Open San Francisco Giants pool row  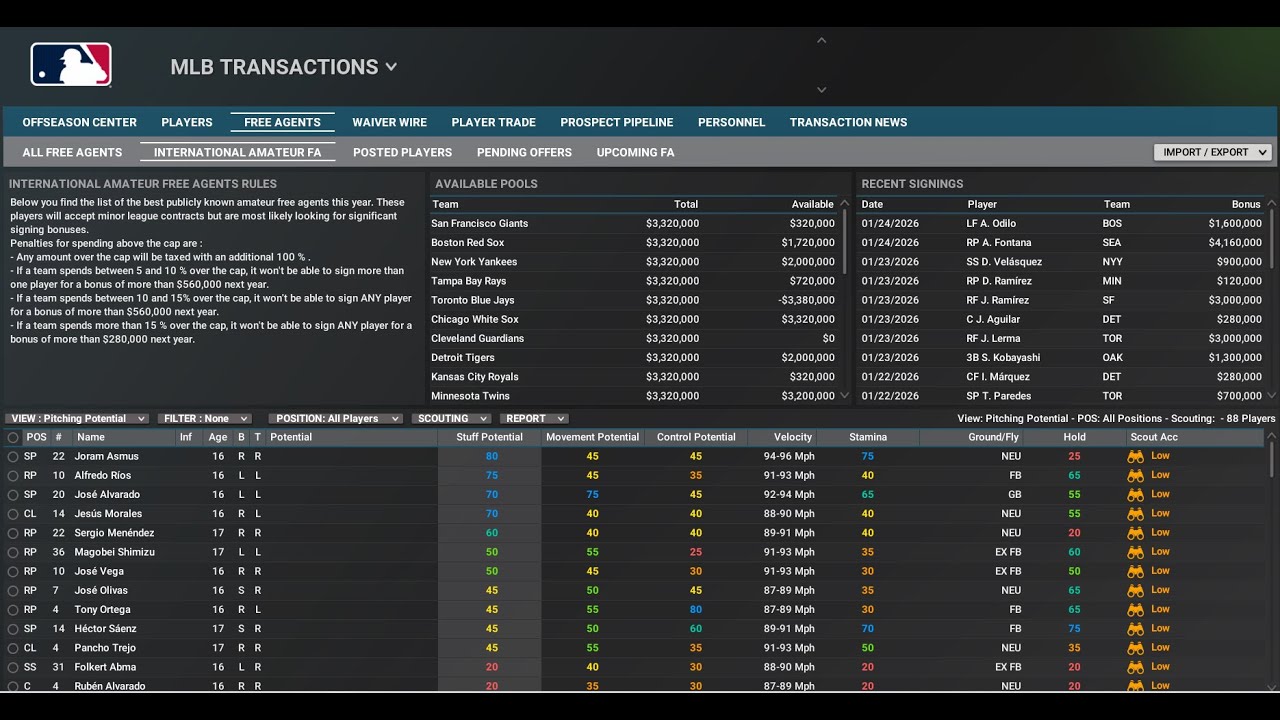(633, 223)
